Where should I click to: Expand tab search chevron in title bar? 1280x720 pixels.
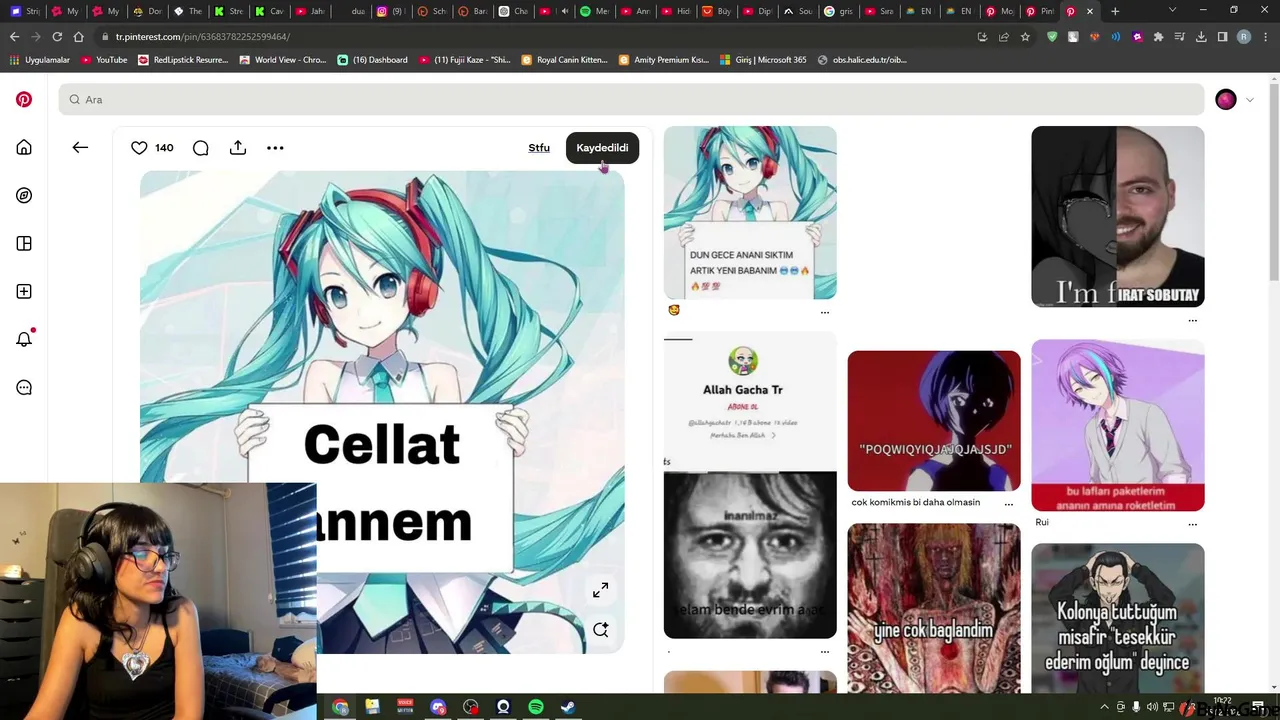pyautogui.click(x=1175, y=11)
